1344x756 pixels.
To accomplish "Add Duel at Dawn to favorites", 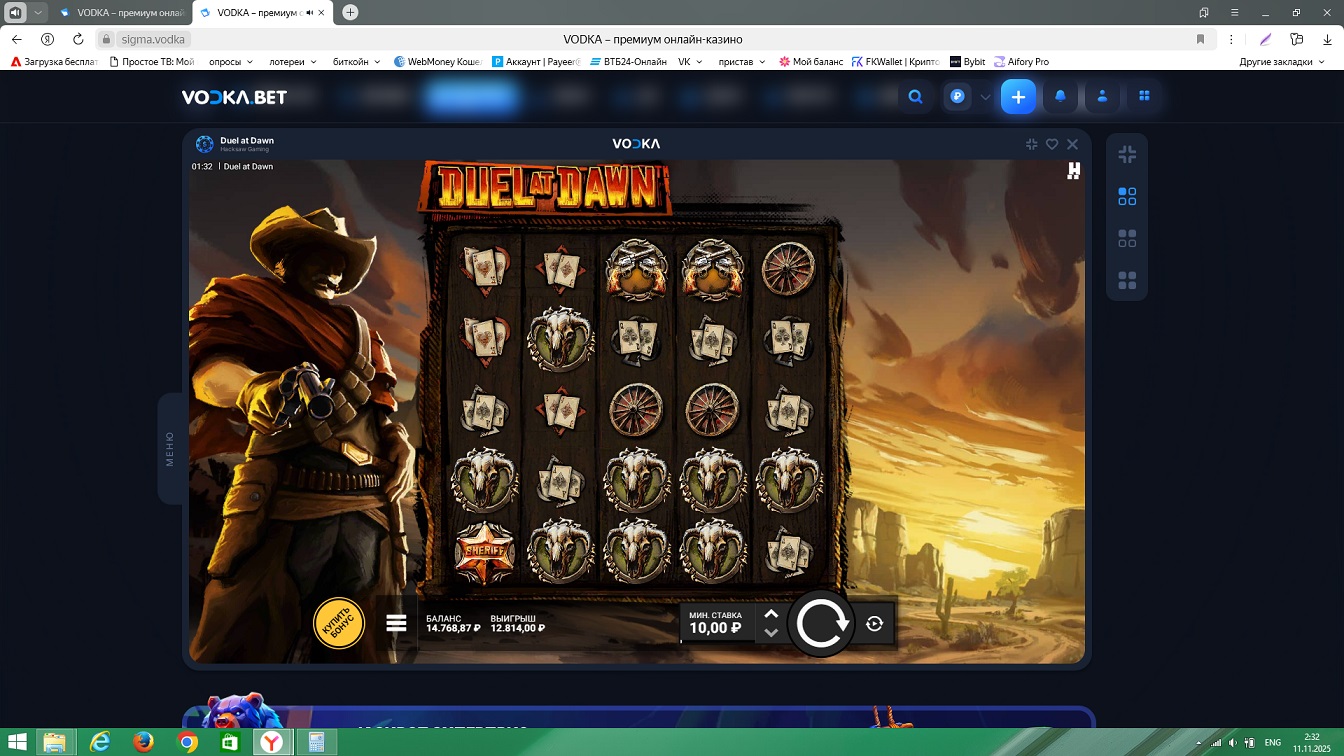I will click(x=1052, y=144).
